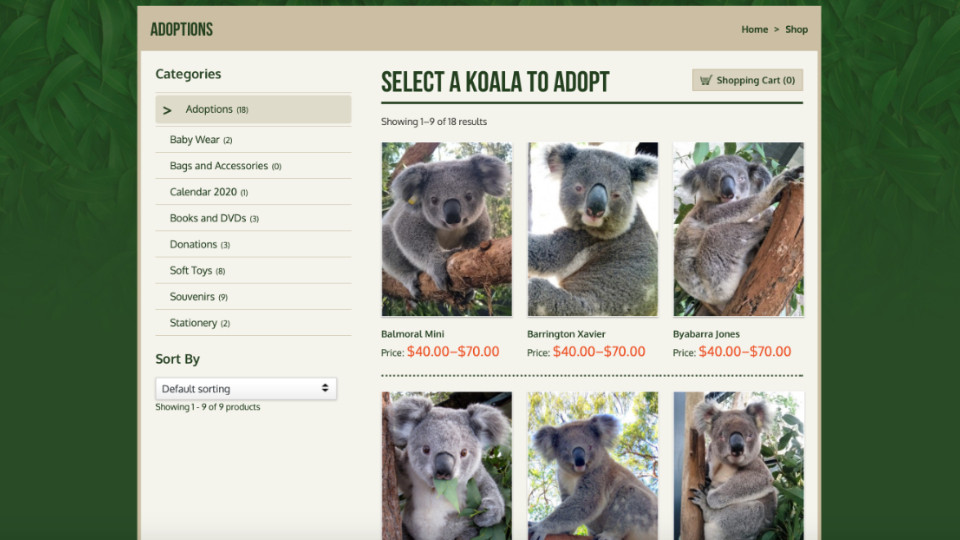Image resolution: width=960 pixels, height=540 pixels.
Task: Select the Soft Toys category
Action: coord(191,270)
